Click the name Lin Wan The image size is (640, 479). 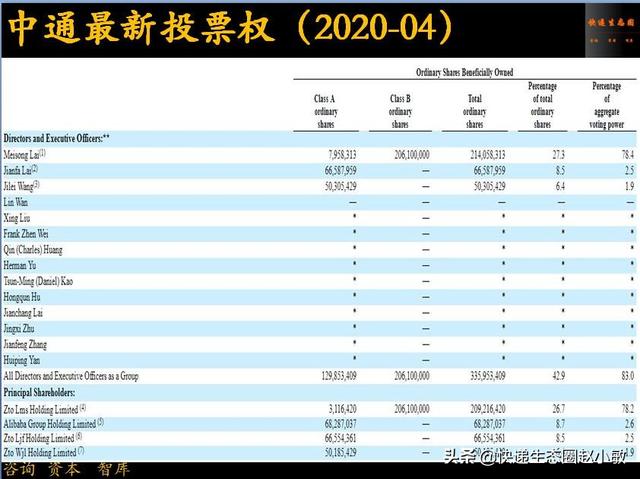(x=16, y=202)
